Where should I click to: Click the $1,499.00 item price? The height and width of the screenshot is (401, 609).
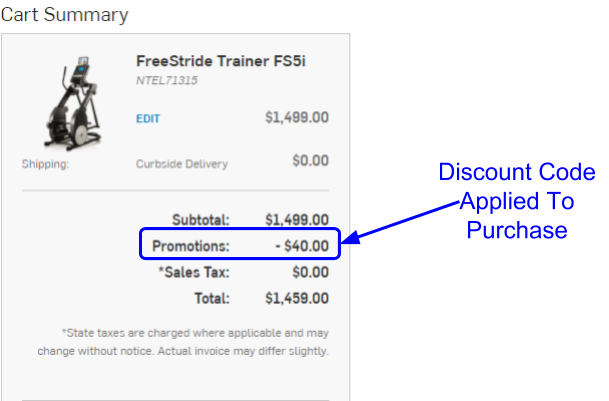[x=297, y=117]
